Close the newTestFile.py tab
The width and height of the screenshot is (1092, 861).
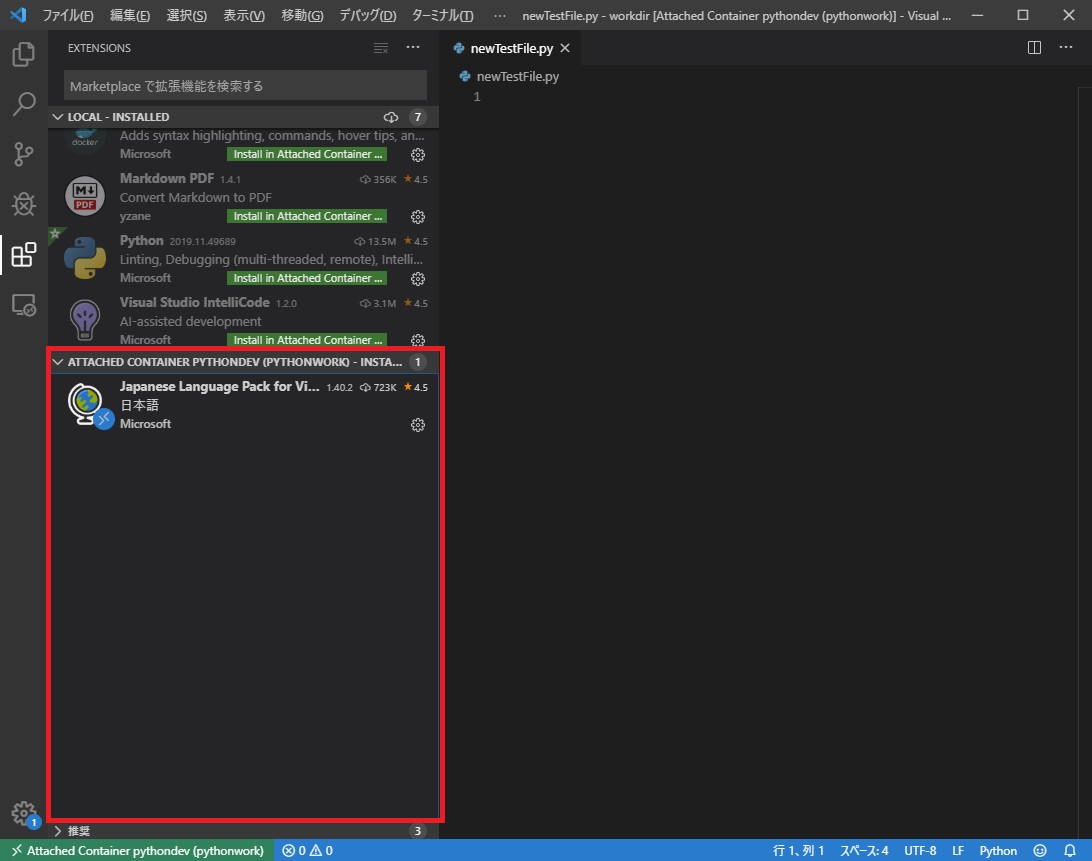coord(565,48)
